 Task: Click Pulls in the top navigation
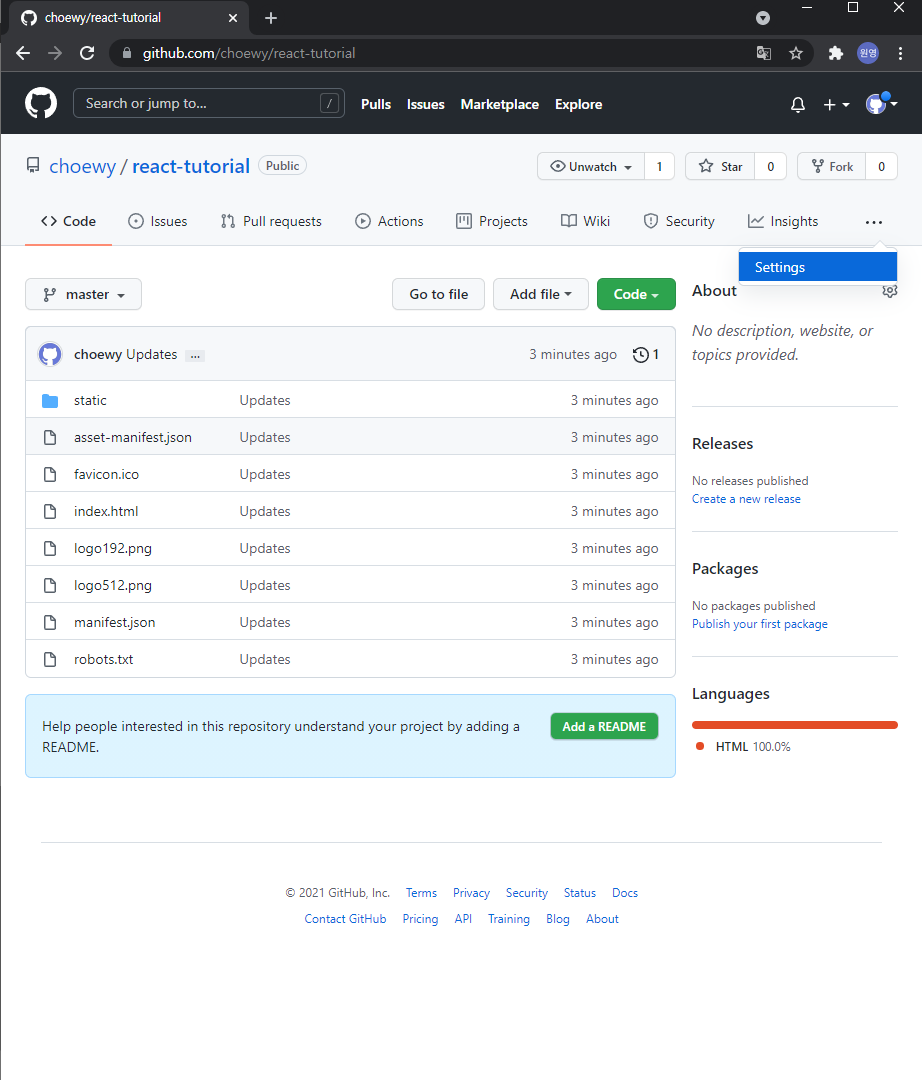[x=376, y=105]
